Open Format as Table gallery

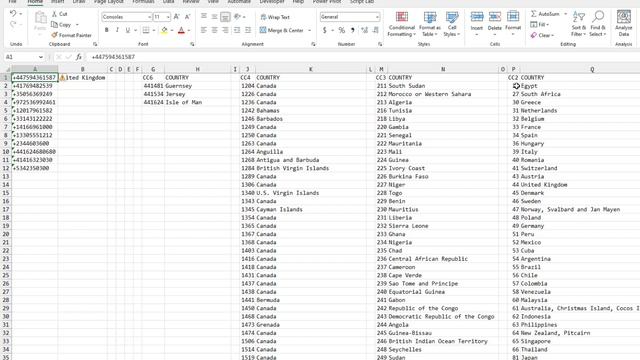[430, 24]
